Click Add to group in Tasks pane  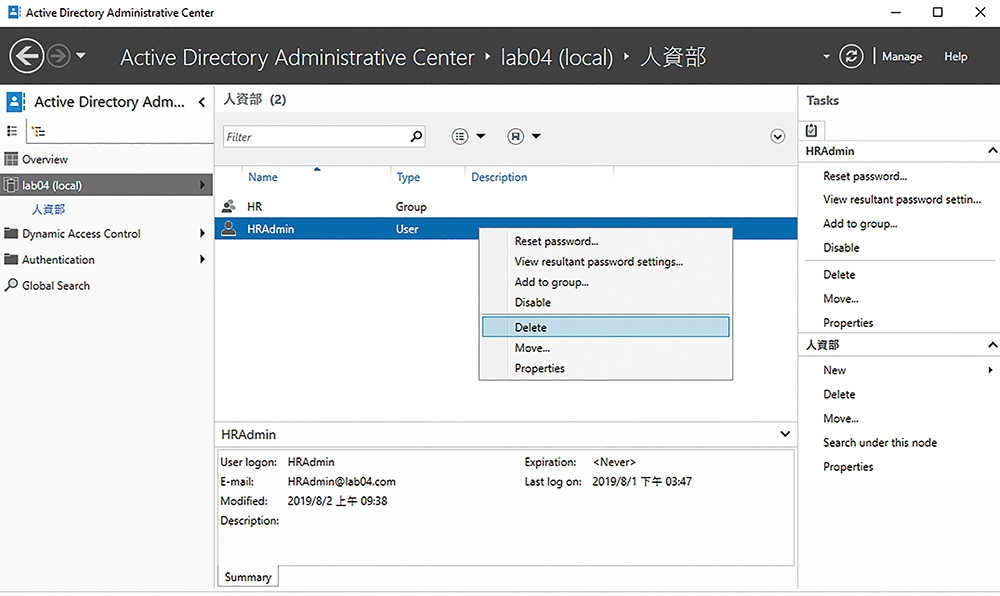[860, 224]
